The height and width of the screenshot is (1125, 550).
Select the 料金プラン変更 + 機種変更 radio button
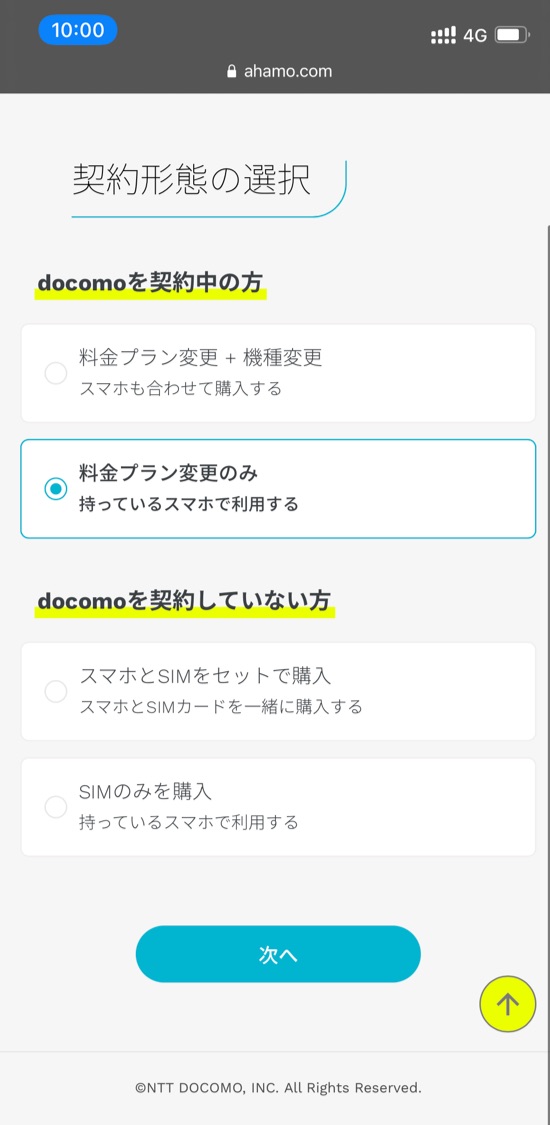click(56, 374)
